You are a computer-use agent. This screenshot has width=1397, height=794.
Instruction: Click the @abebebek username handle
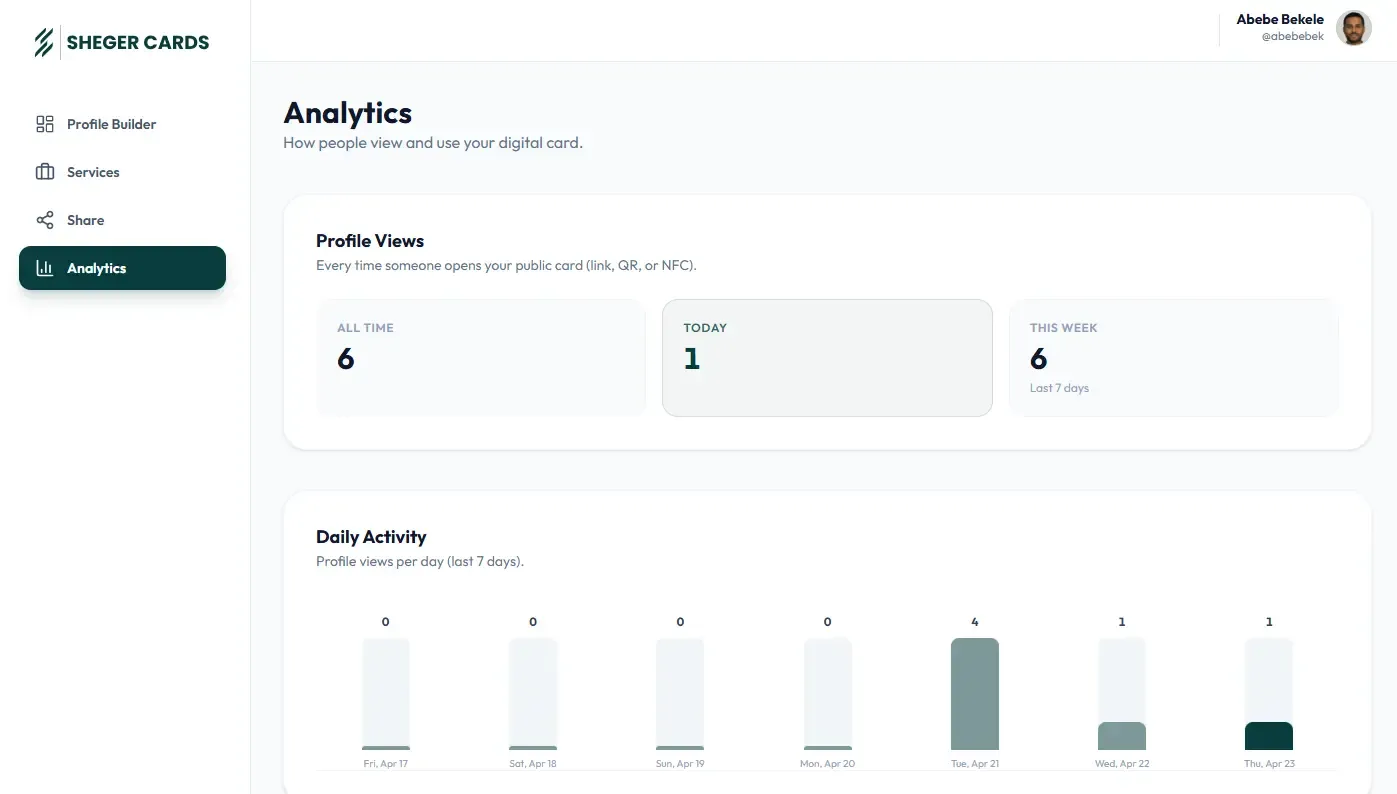point(1292,36)
